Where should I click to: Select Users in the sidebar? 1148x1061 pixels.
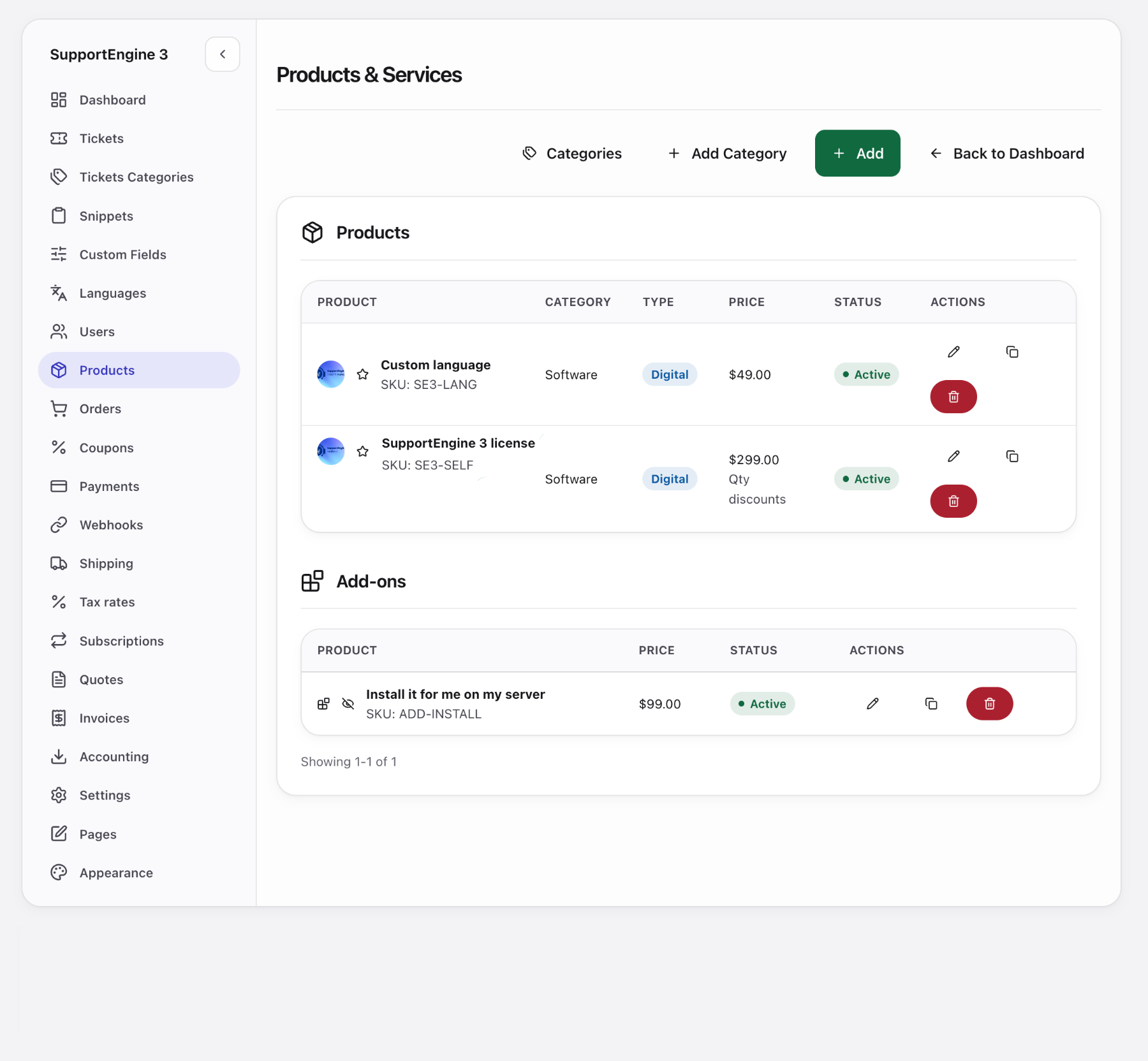139,332
